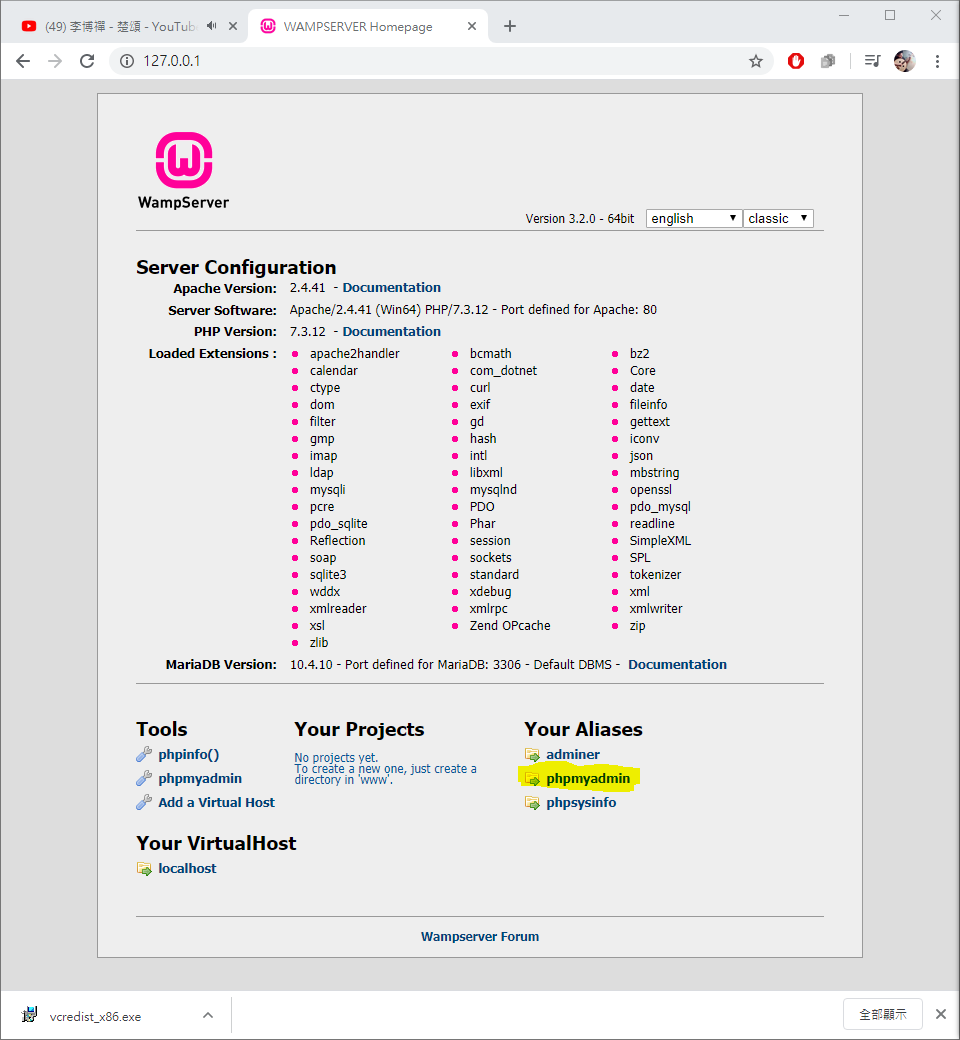Go back with the browser back arrow
This screenshot has height=1040, width=960.
tap(23, 61)
